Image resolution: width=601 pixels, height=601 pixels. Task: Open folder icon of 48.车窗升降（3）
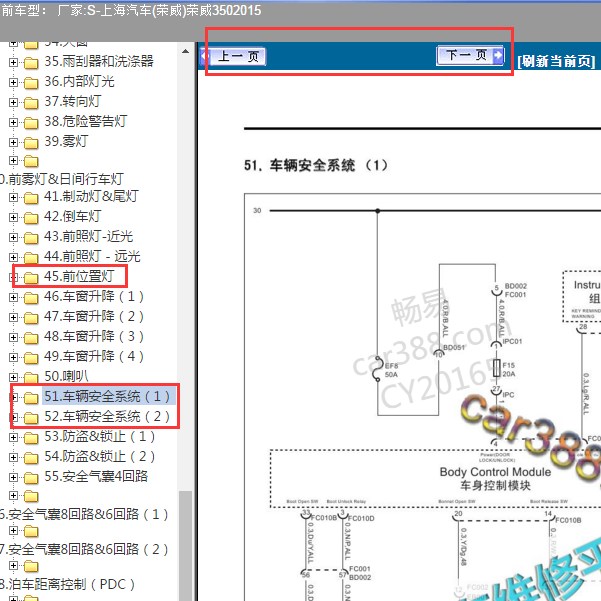[x=31, y=337]
